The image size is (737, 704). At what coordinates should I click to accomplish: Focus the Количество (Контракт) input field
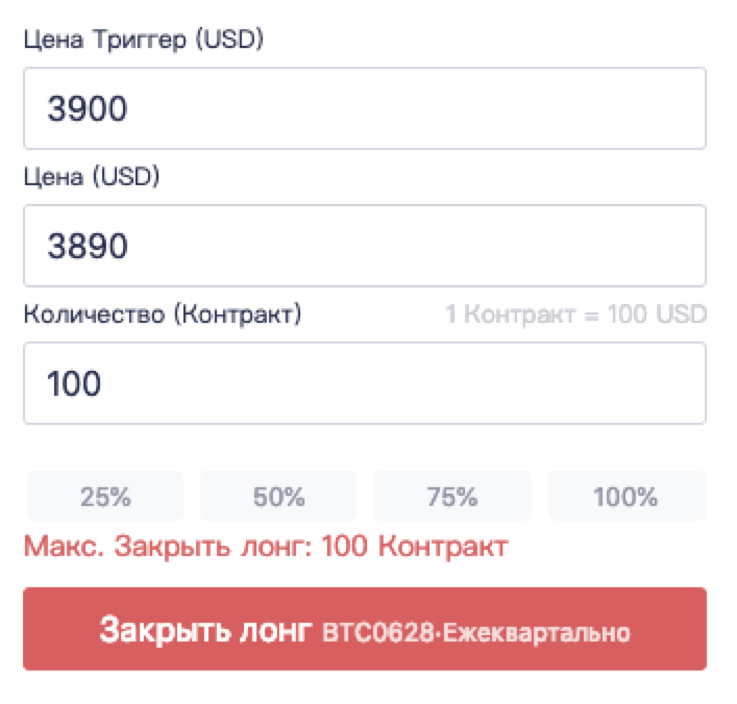tap(365, 383)
